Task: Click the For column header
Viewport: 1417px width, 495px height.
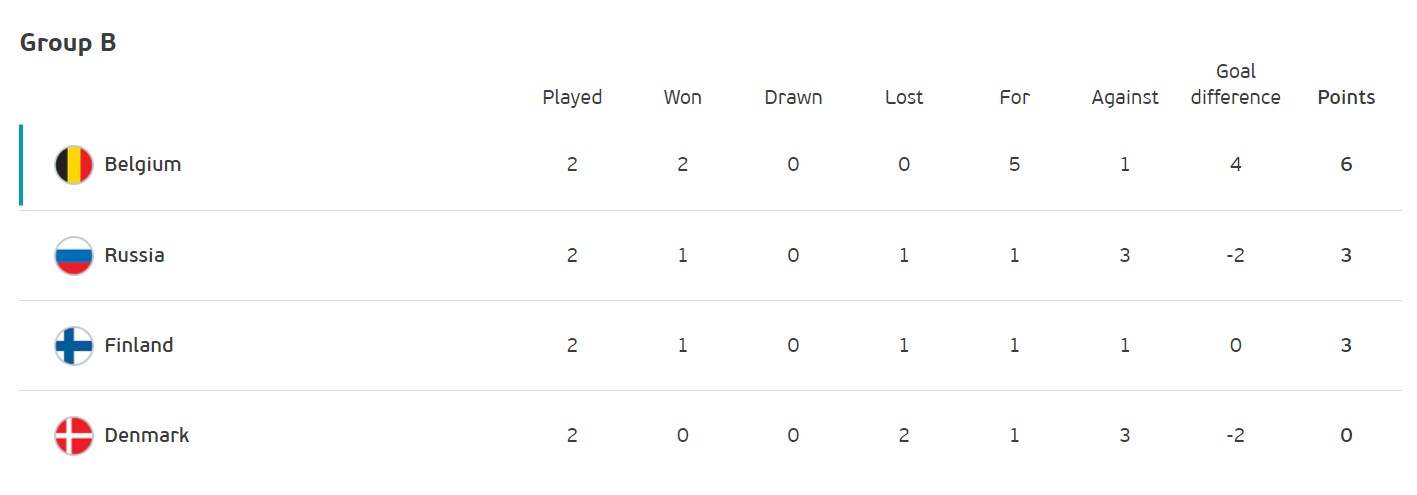Action: click(1014, 97)
